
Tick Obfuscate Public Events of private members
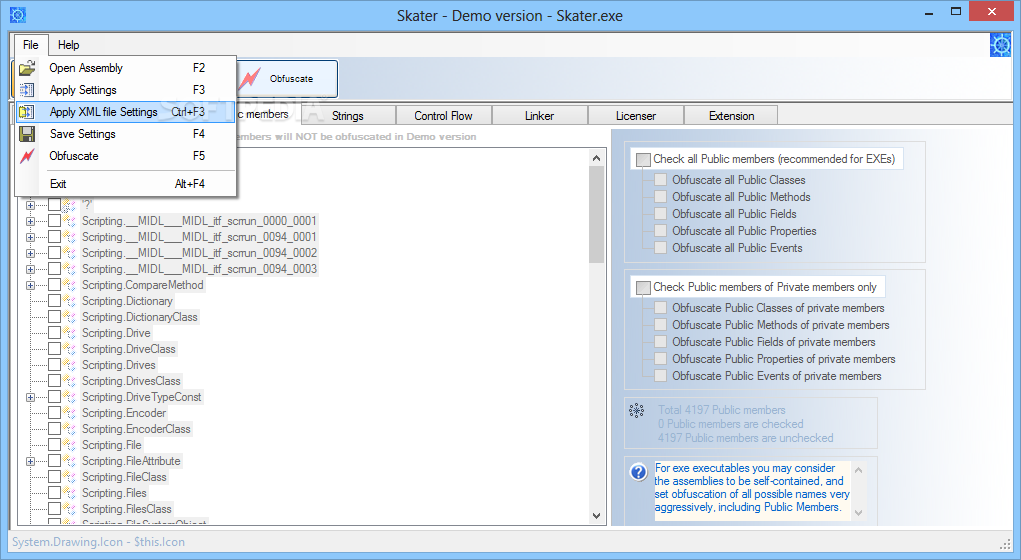660,376
